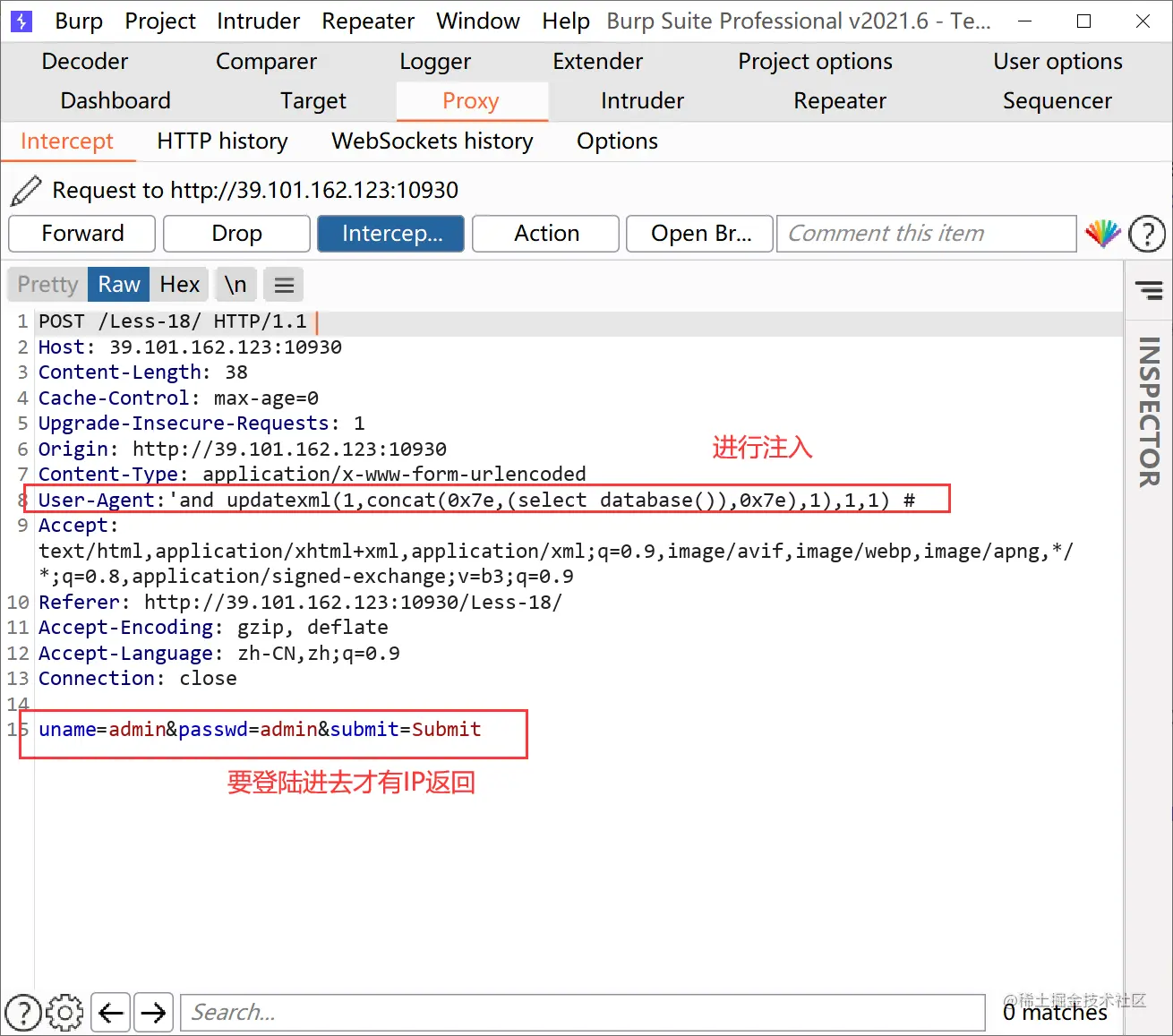Switch to the Comparer tab
This screenshot has height=1036, width=1173.
266,62
